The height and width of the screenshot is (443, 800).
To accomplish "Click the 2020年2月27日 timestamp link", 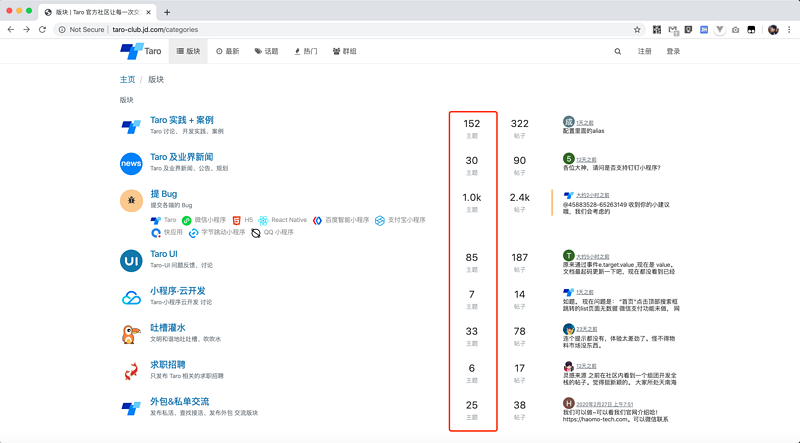I will (605, 404).
